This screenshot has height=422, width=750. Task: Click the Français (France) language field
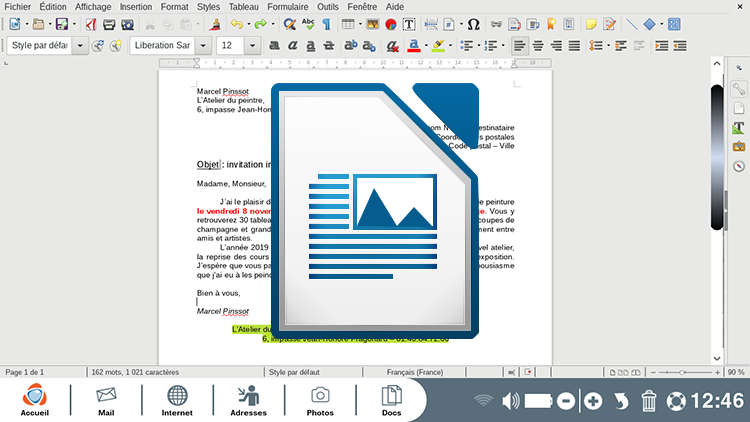414,372
